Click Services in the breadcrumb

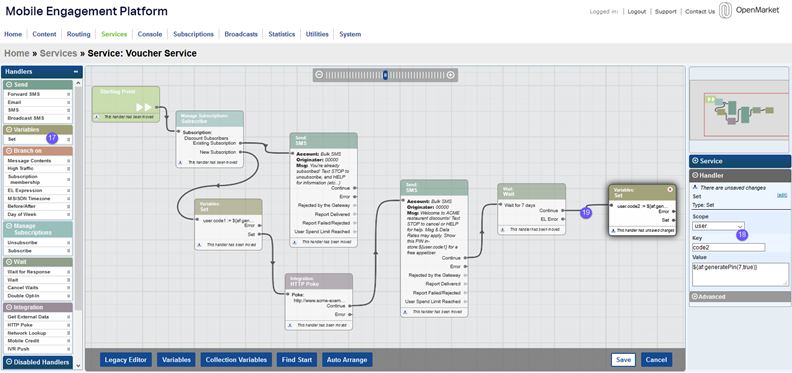(x=58, y=53)
